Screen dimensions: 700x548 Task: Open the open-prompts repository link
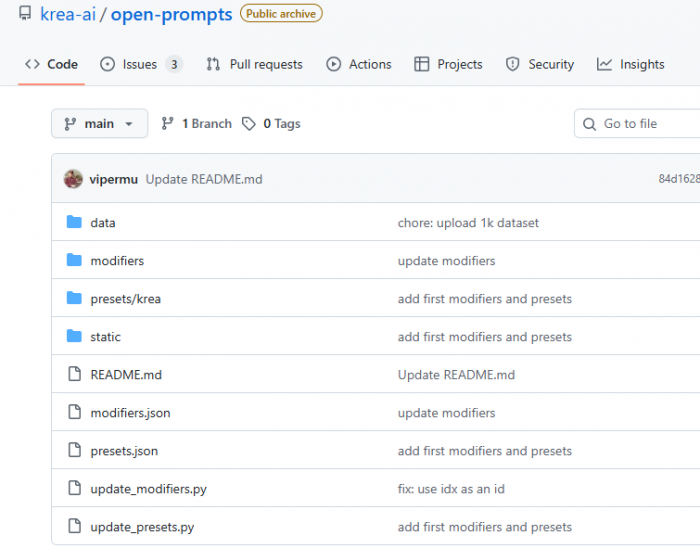pos(171,14)
